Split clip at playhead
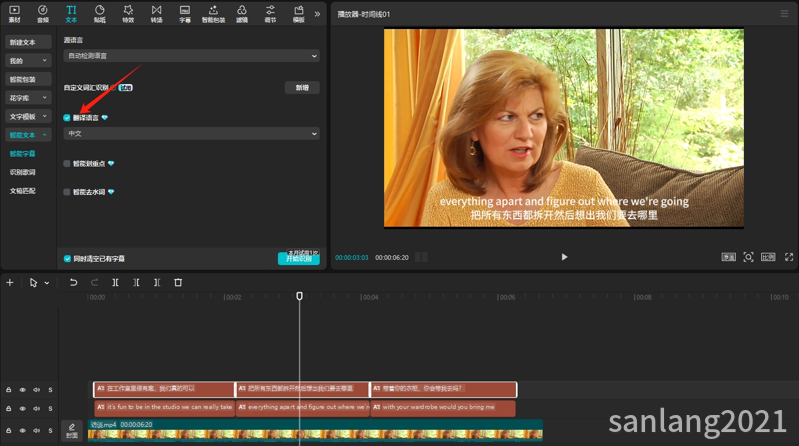 click(116, 282)
